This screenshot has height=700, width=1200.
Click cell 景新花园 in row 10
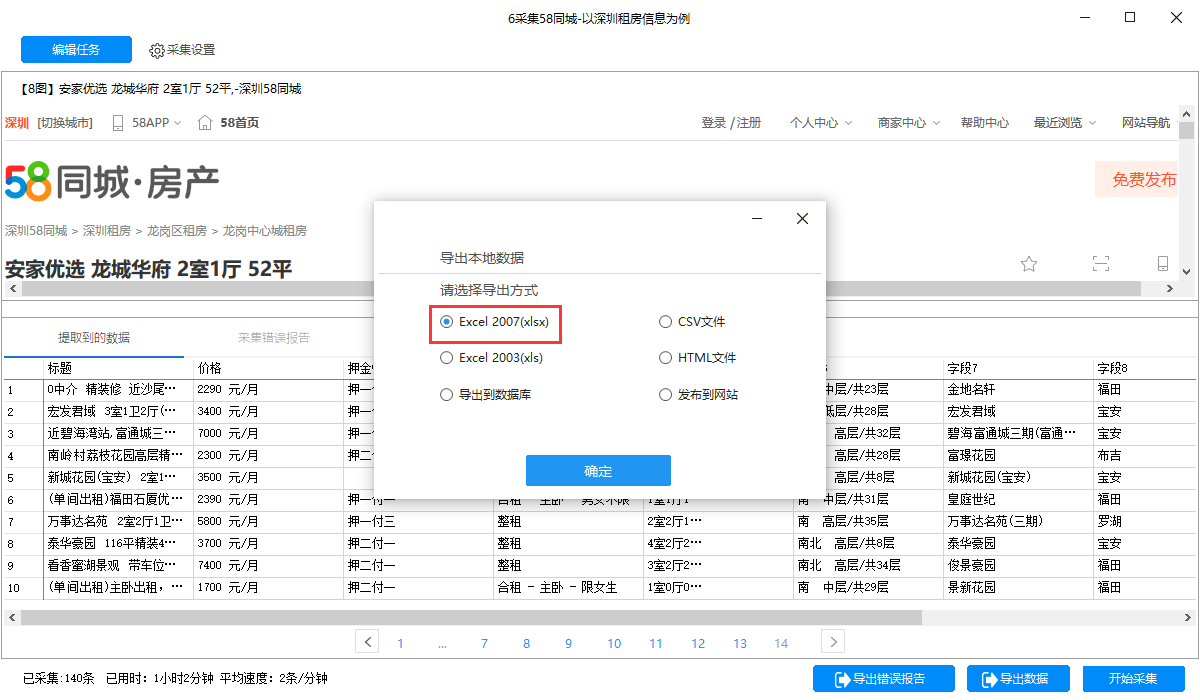click(x=1018, y=587)
